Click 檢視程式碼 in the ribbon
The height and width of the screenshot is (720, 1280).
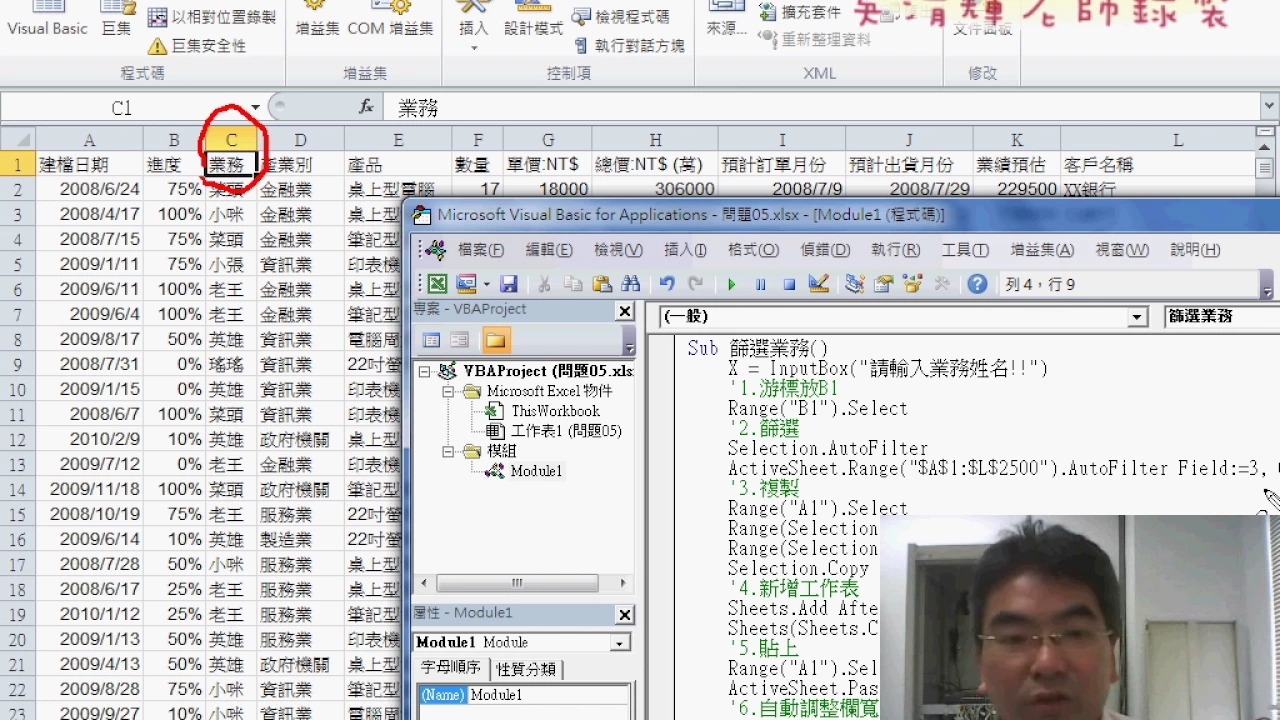621,17
